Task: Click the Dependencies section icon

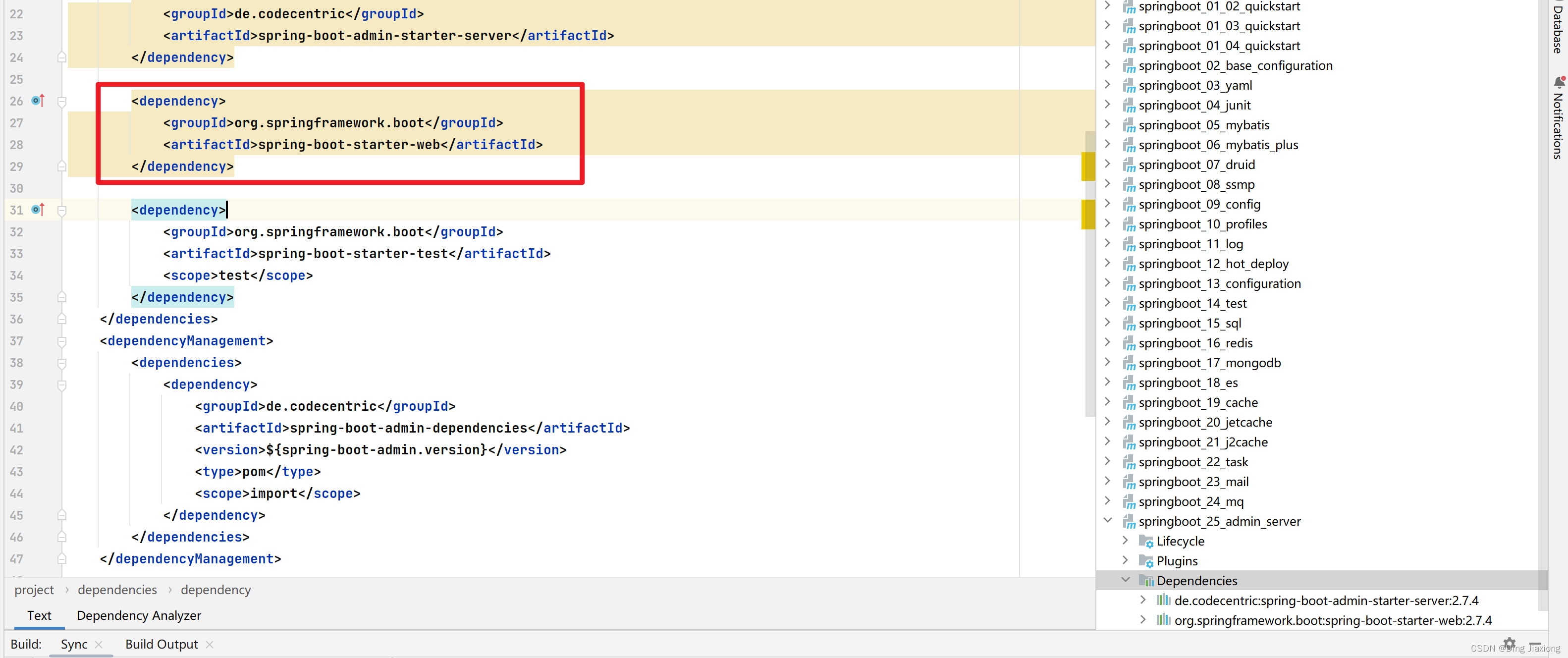Action: pos(1147,579)
